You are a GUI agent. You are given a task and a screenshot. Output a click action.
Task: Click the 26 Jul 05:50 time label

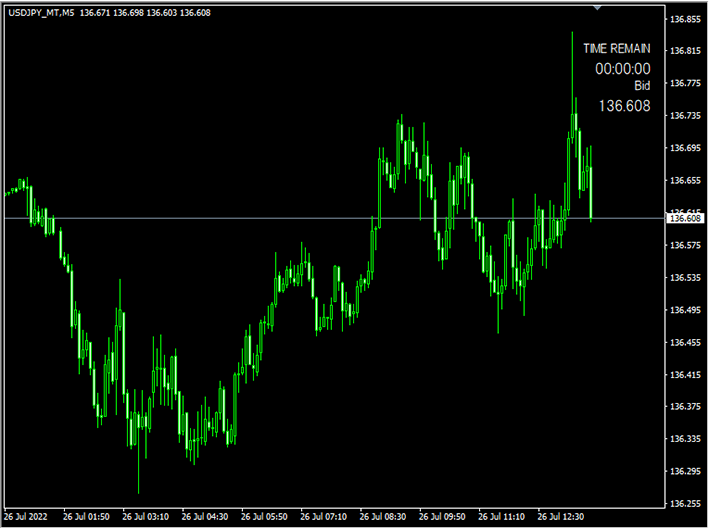(264, 516)
